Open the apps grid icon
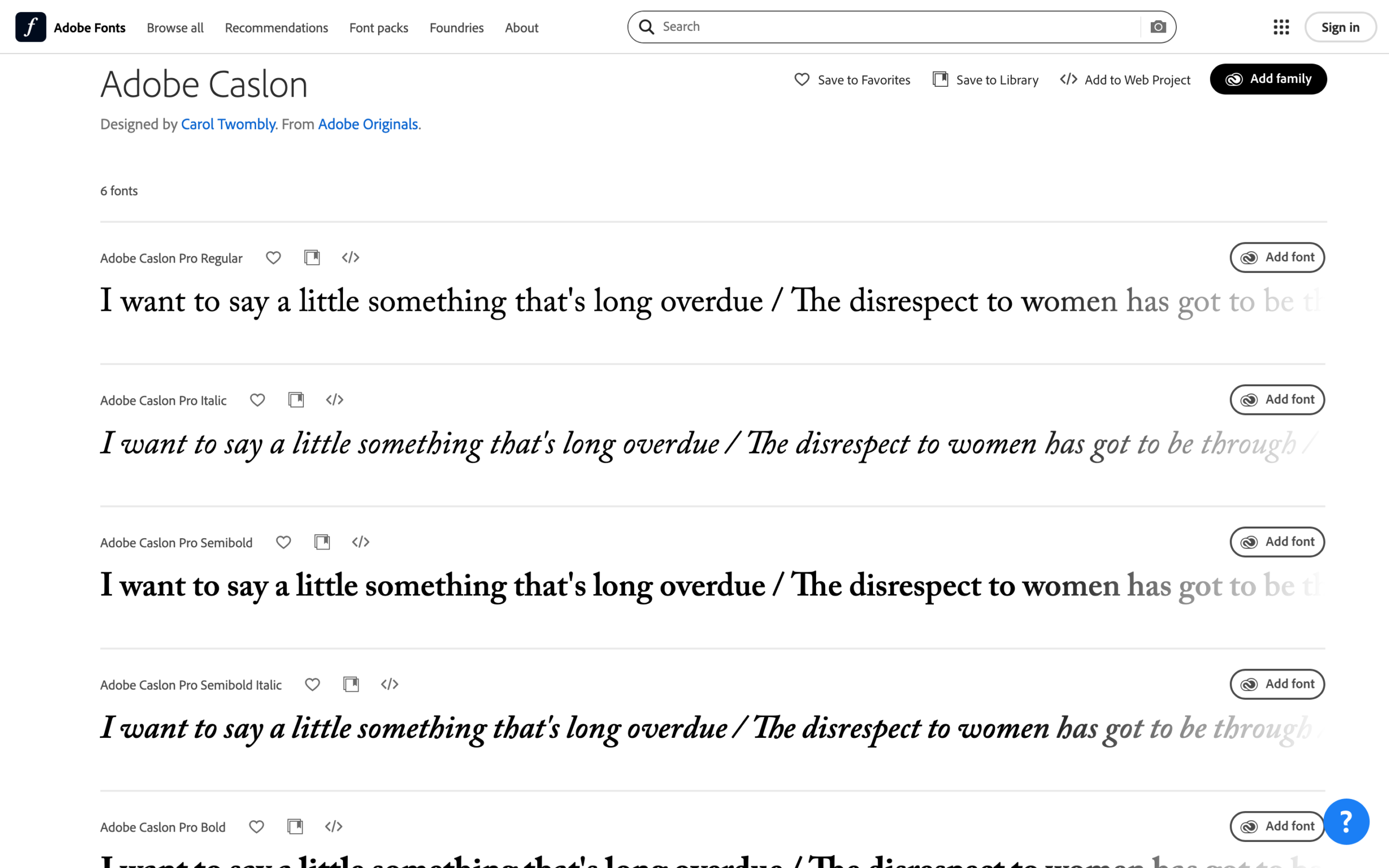The image size is (1389, 868). tap(1281, 27)
